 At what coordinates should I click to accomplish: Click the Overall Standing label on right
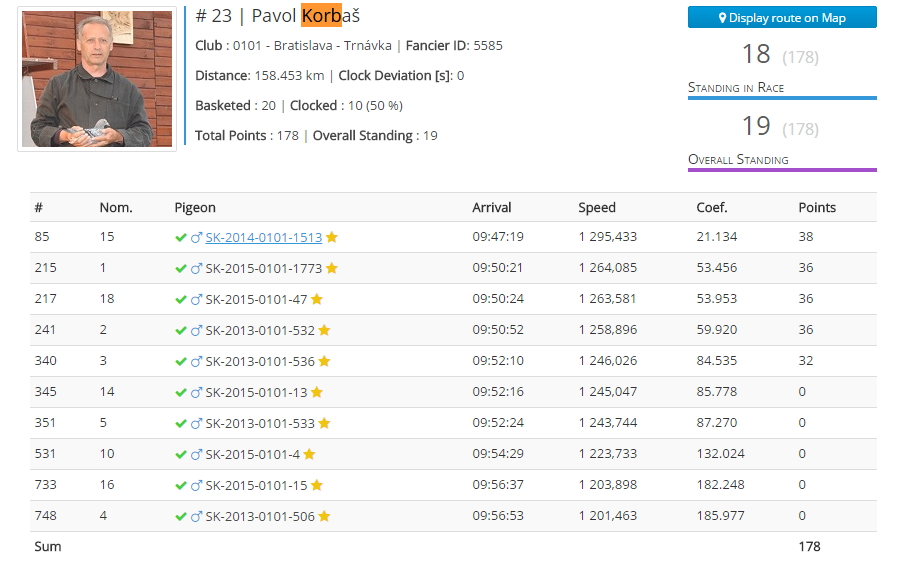tap(738, 160)
